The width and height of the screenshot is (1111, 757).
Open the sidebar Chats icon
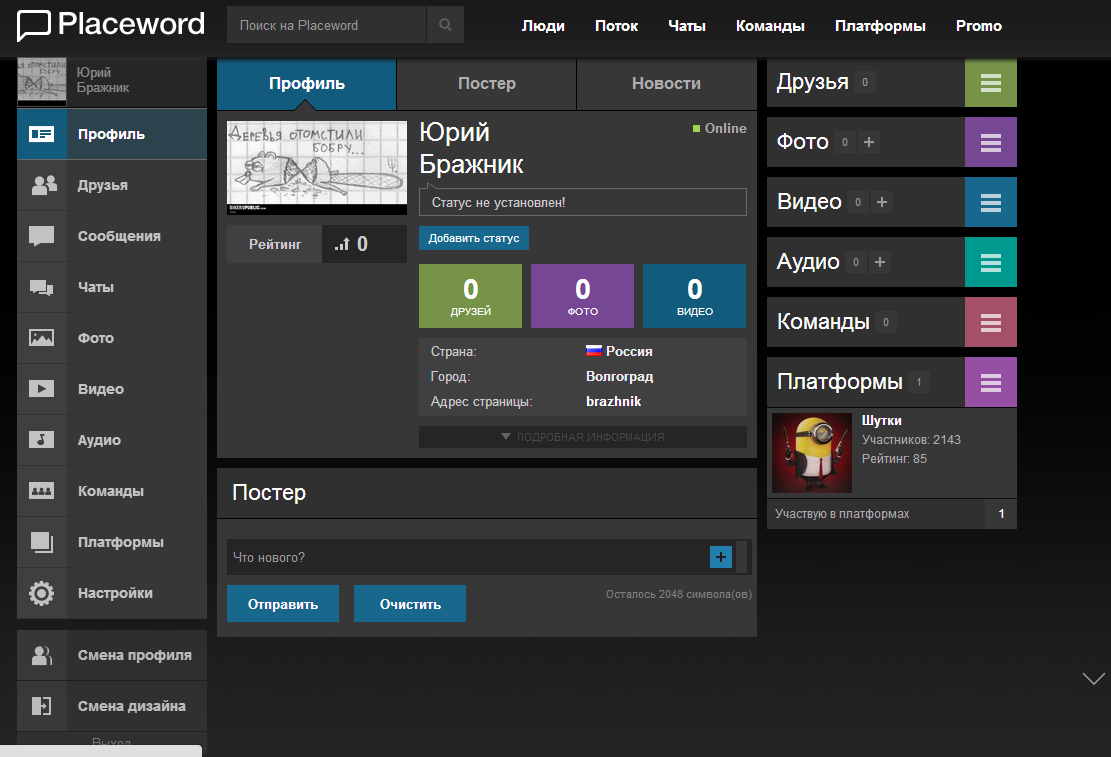point(42,287)
